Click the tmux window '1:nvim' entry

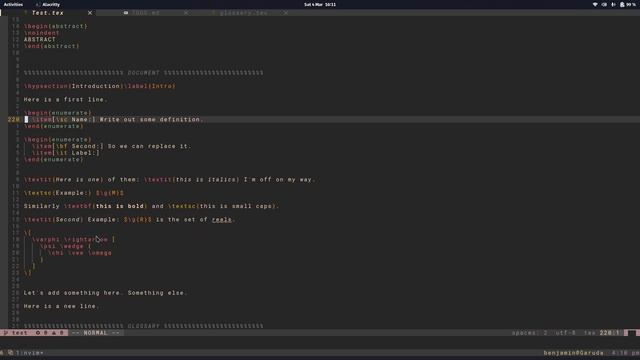coord(29,353)
